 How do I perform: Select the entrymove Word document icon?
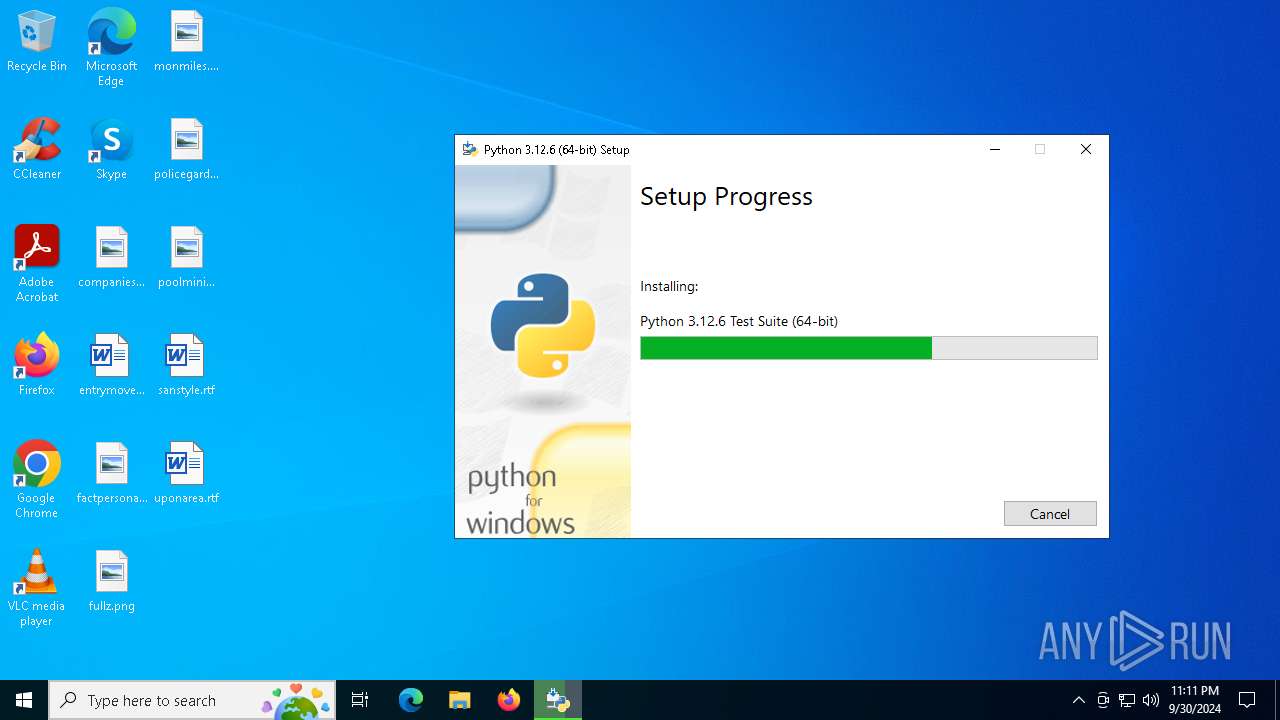pos(111,366)
